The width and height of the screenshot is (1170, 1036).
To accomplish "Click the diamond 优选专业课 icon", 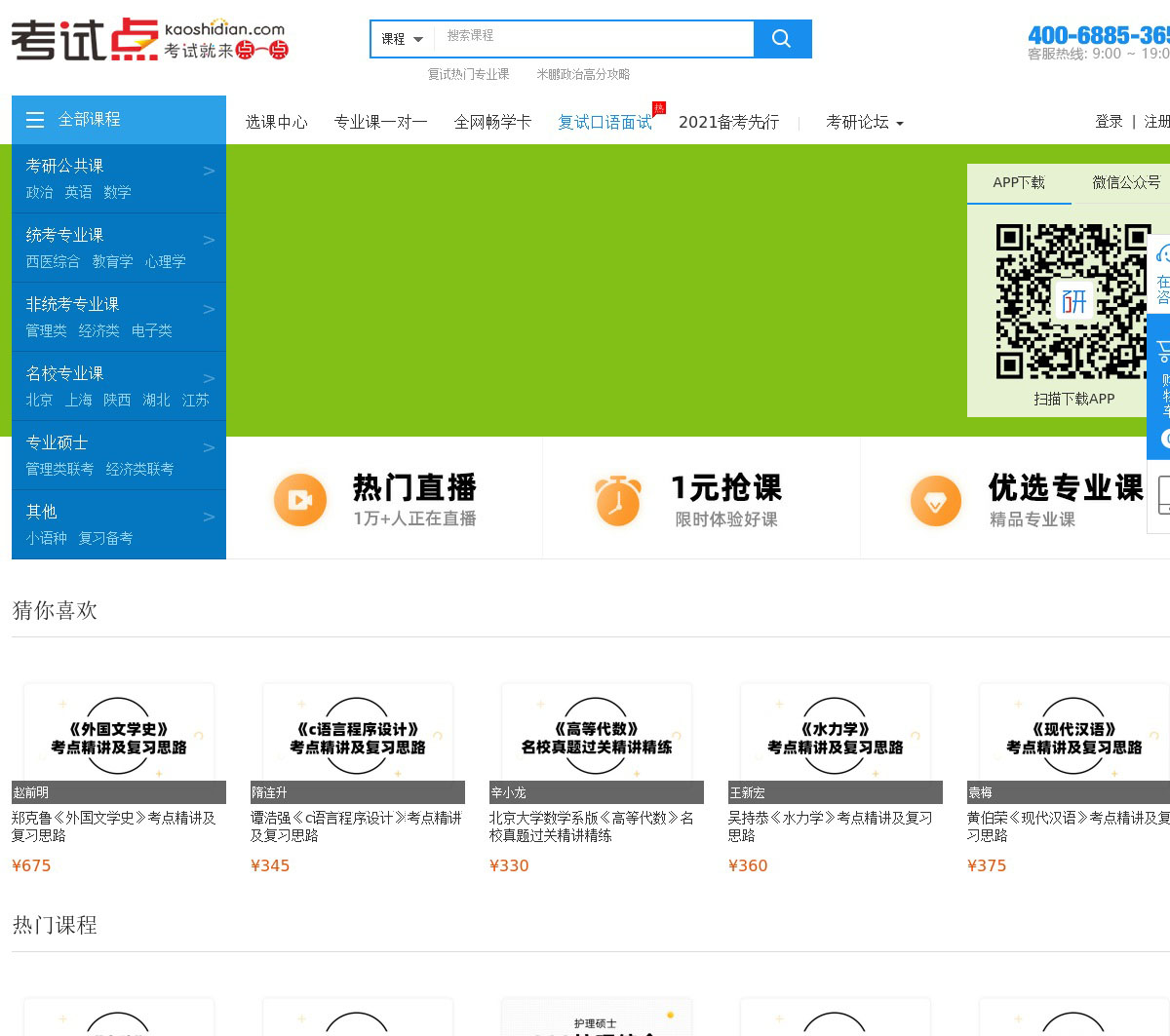I will [x=935, y=501].
